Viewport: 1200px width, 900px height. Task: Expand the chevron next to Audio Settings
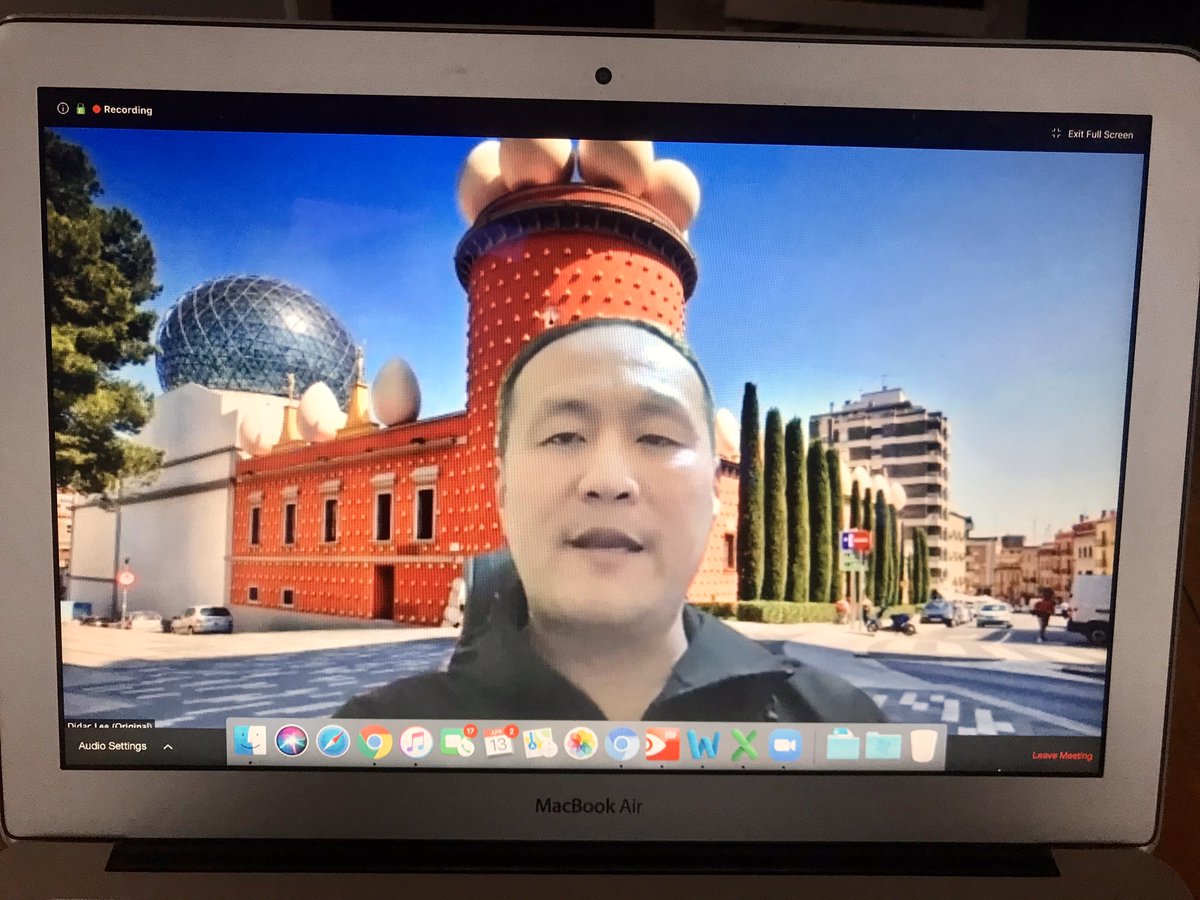coord(168,746)
